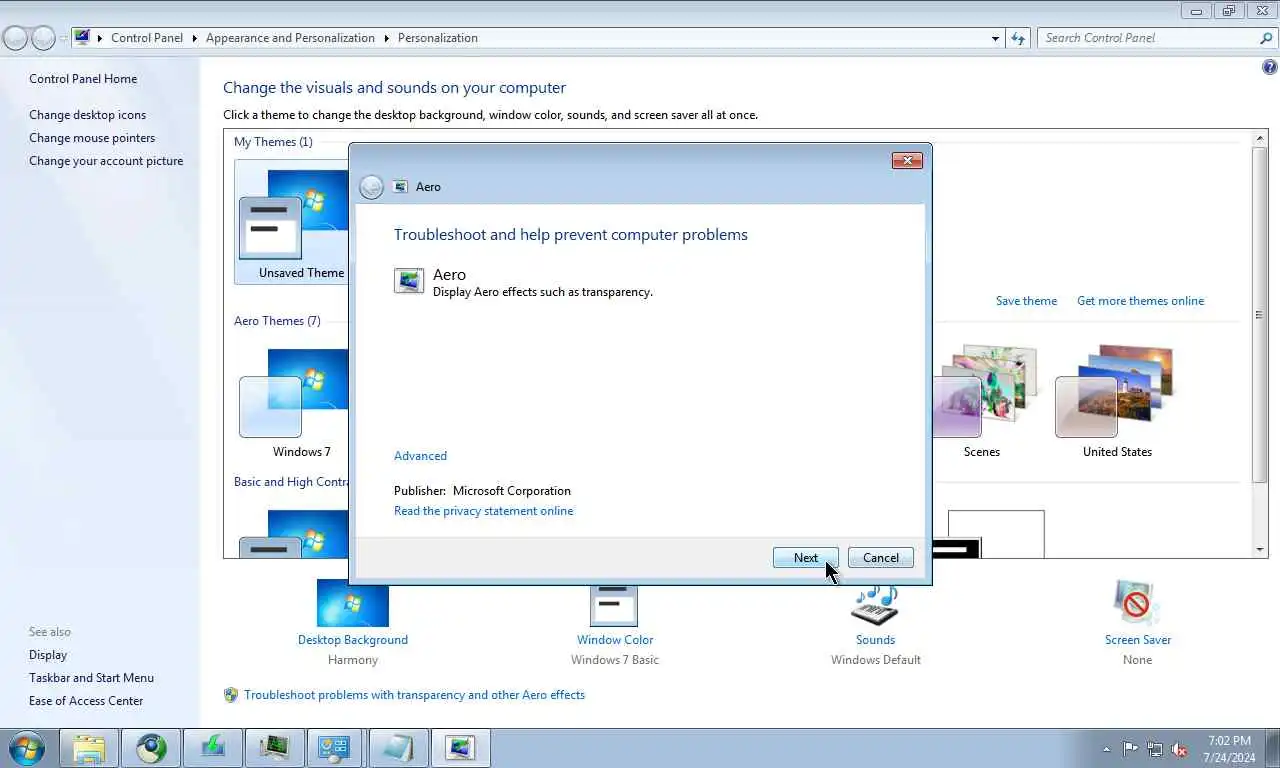Viewport: 1280px width, 768px height.
Task: Open the help question mark icon
Action: click(x=1270, y=68)
